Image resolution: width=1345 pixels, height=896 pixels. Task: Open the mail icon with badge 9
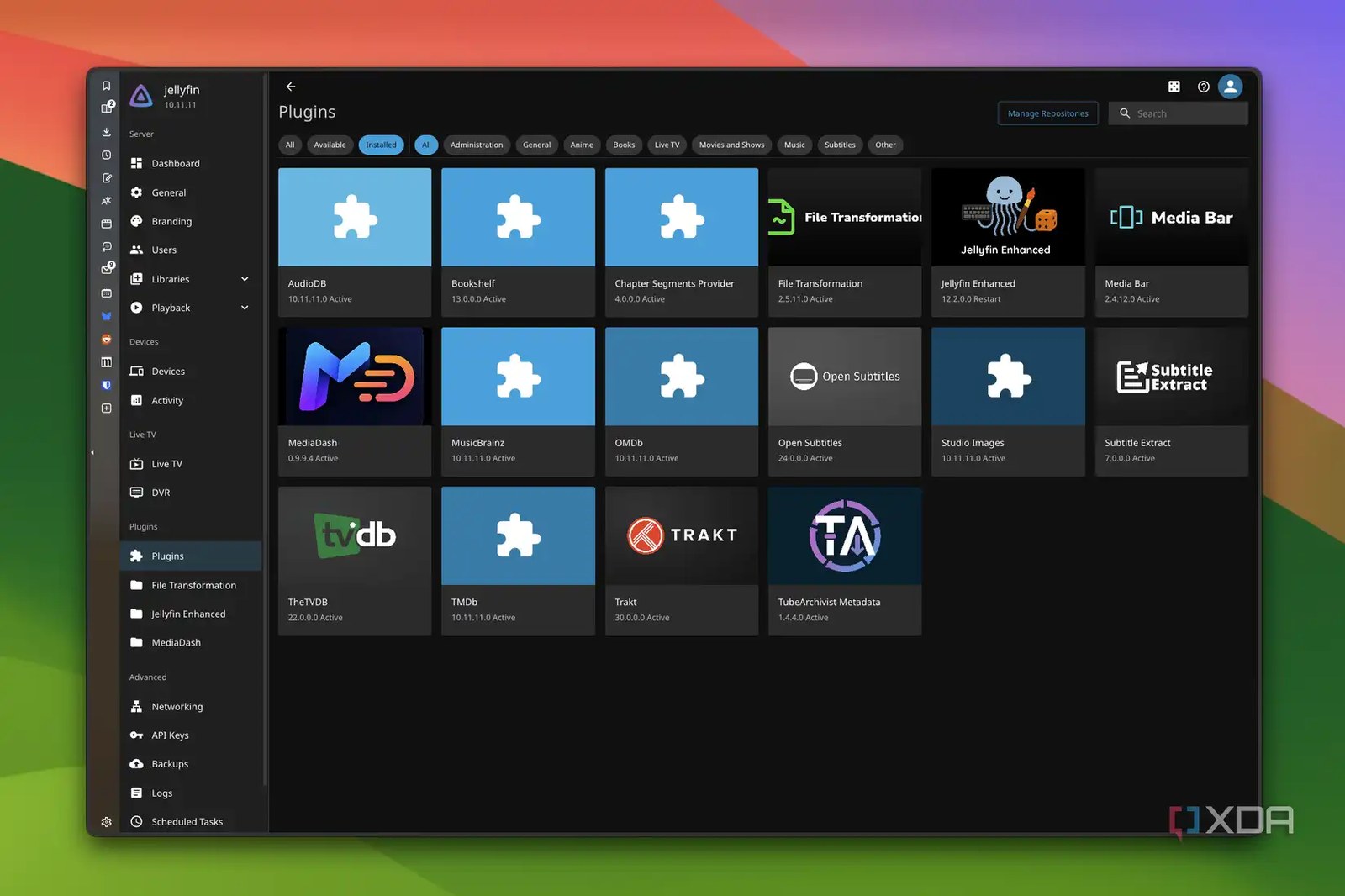tap(107, 268)
